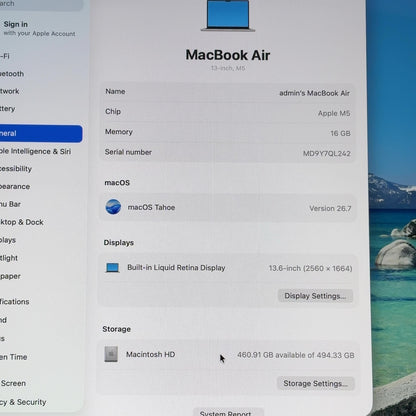This screenshot has height=416, width=416.
Task: Open Lock Screen in the sidebar
Action: tap(13, 383)
